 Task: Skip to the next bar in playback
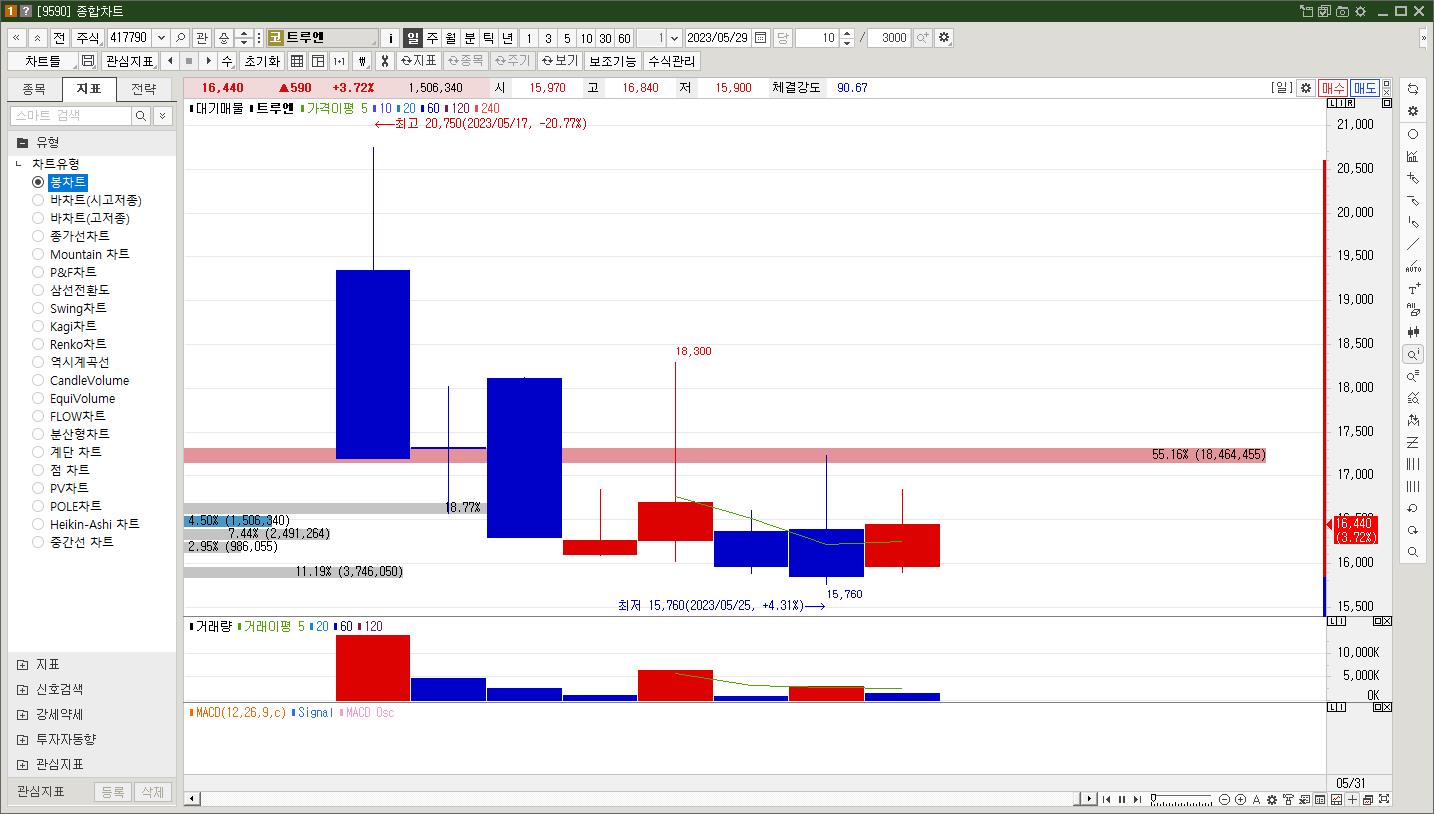coord(1137,799)
